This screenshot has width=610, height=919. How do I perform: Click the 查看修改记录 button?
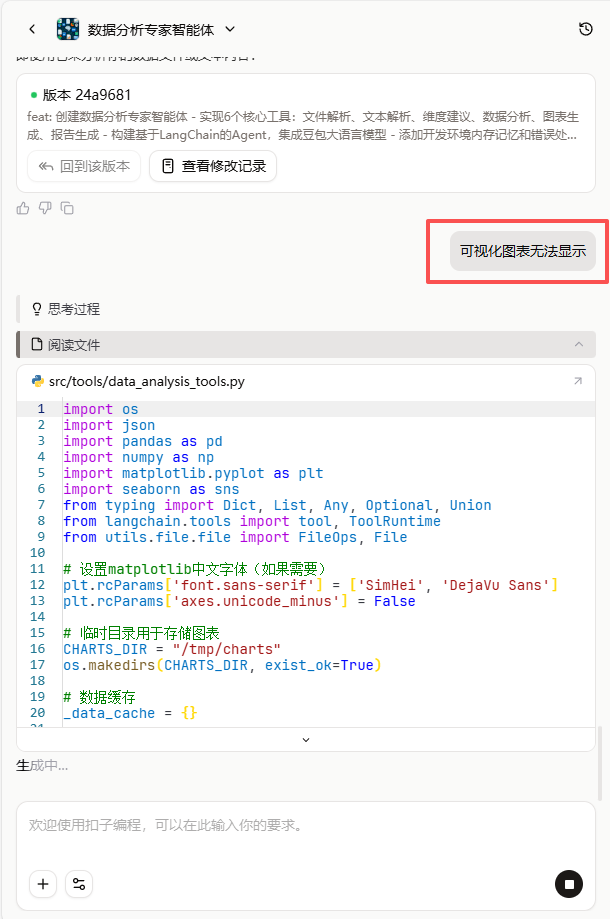(x=213, y=166)
